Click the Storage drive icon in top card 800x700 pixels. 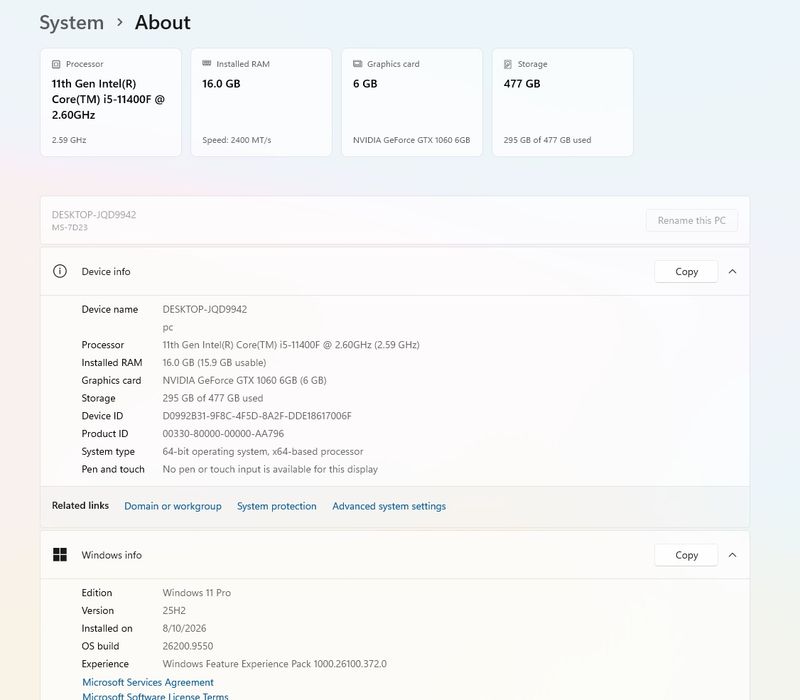pyautogui.click(x=508, y=64)
